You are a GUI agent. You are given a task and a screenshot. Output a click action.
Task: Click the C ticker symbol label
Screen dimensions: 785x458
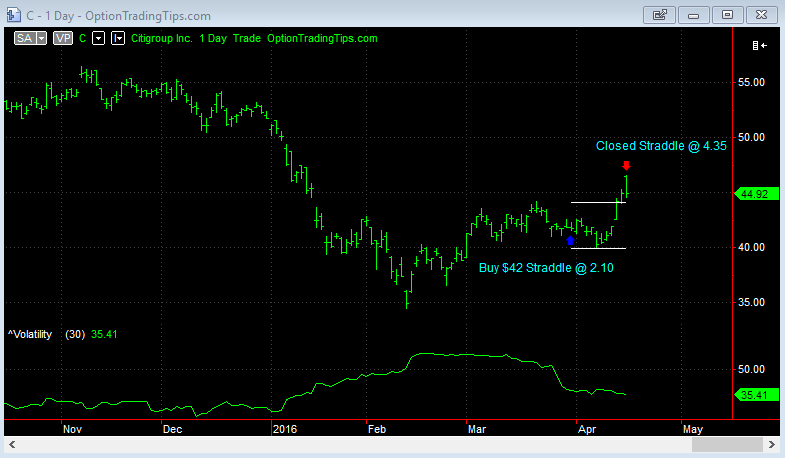tap(83, 39)
